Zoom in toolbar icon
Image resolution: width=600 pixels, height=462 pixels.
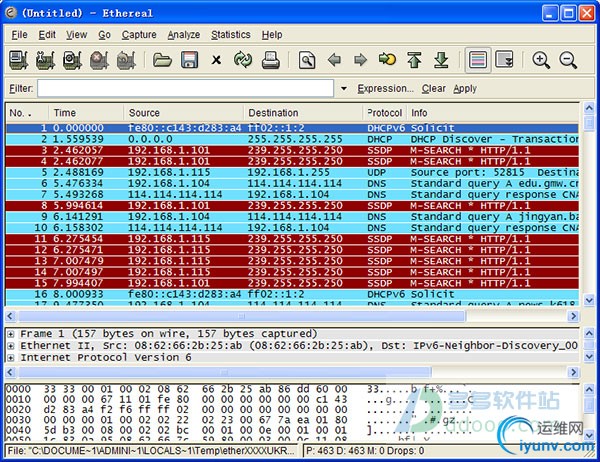(541, 60)
